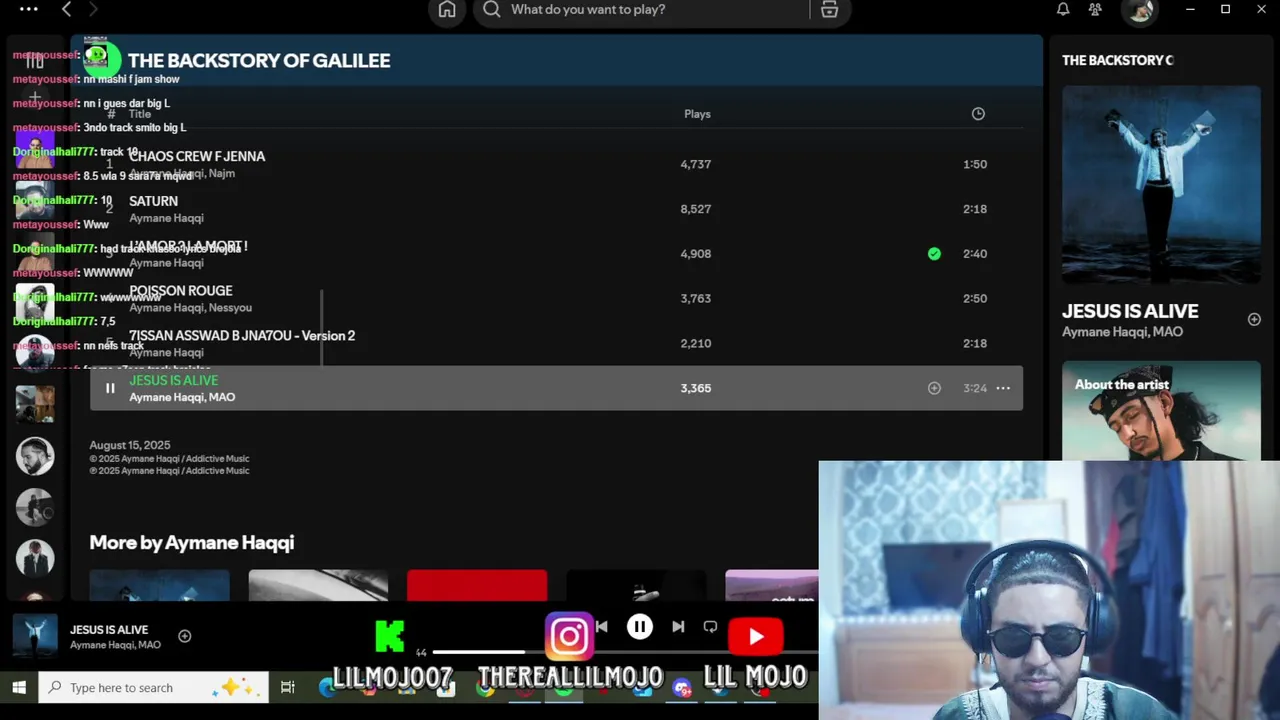Click the plus icon to create a playlist
This screenshot has height=720, width=1280.
coord(35,98)
